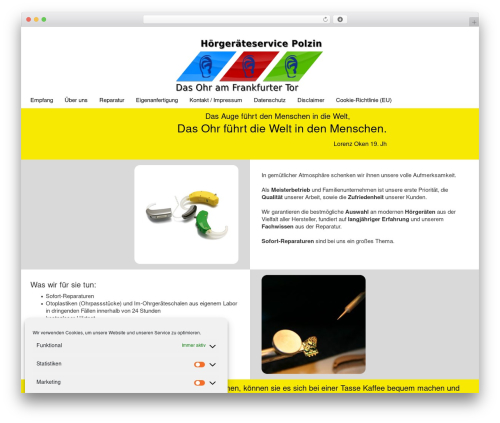This screenshot has height=423, width=500.
Task: Open Cookie-Richtlinie (EU) link
Action: (364, 100)
